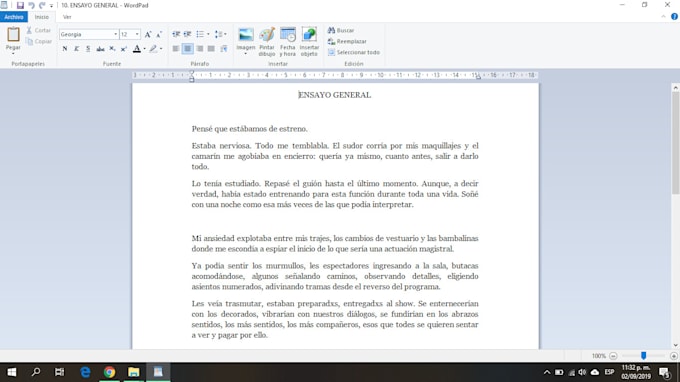Insert Fecha y hora
The height and width of the screenshot is (382, 680).
tap(288, 42)
